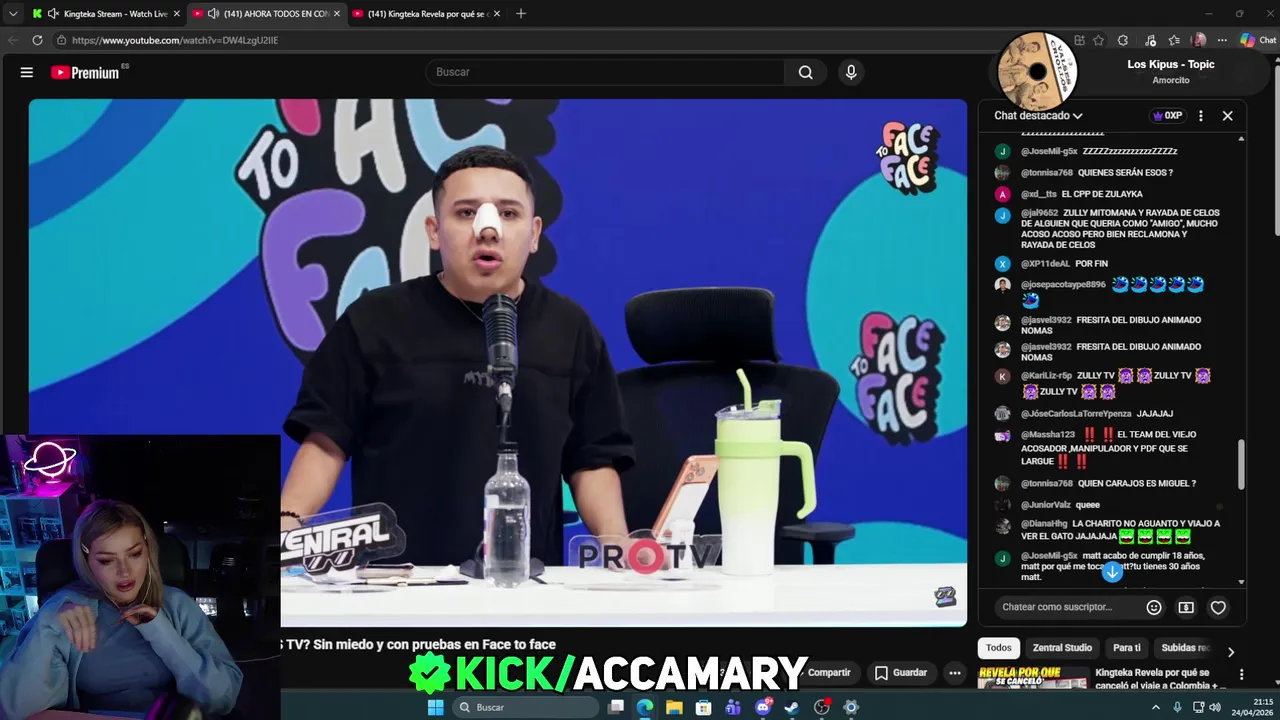Go to the YouTube Premium home logo
The width and height of the screenshot is (1280, 720).
(86, 72)
